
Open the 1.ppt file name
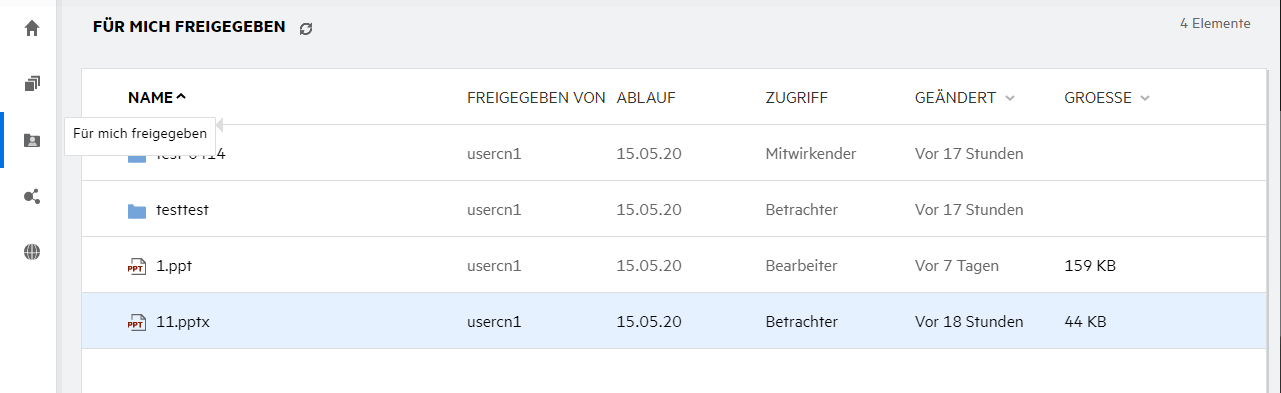pyautogui.click(x=174, y=266)
